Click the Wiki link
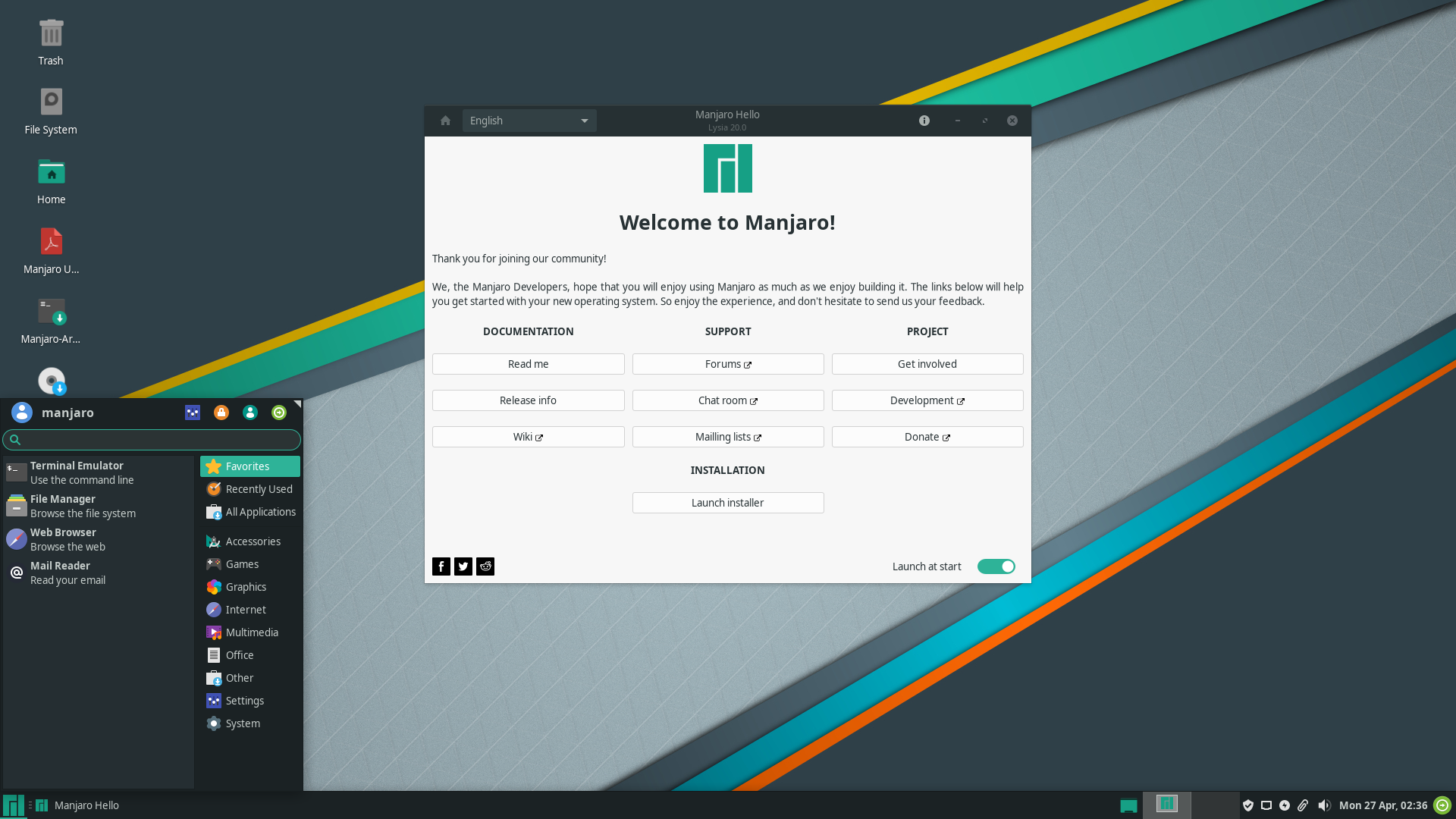The image size is (1456, 819). pyautogui.click(x=528, y=436)
